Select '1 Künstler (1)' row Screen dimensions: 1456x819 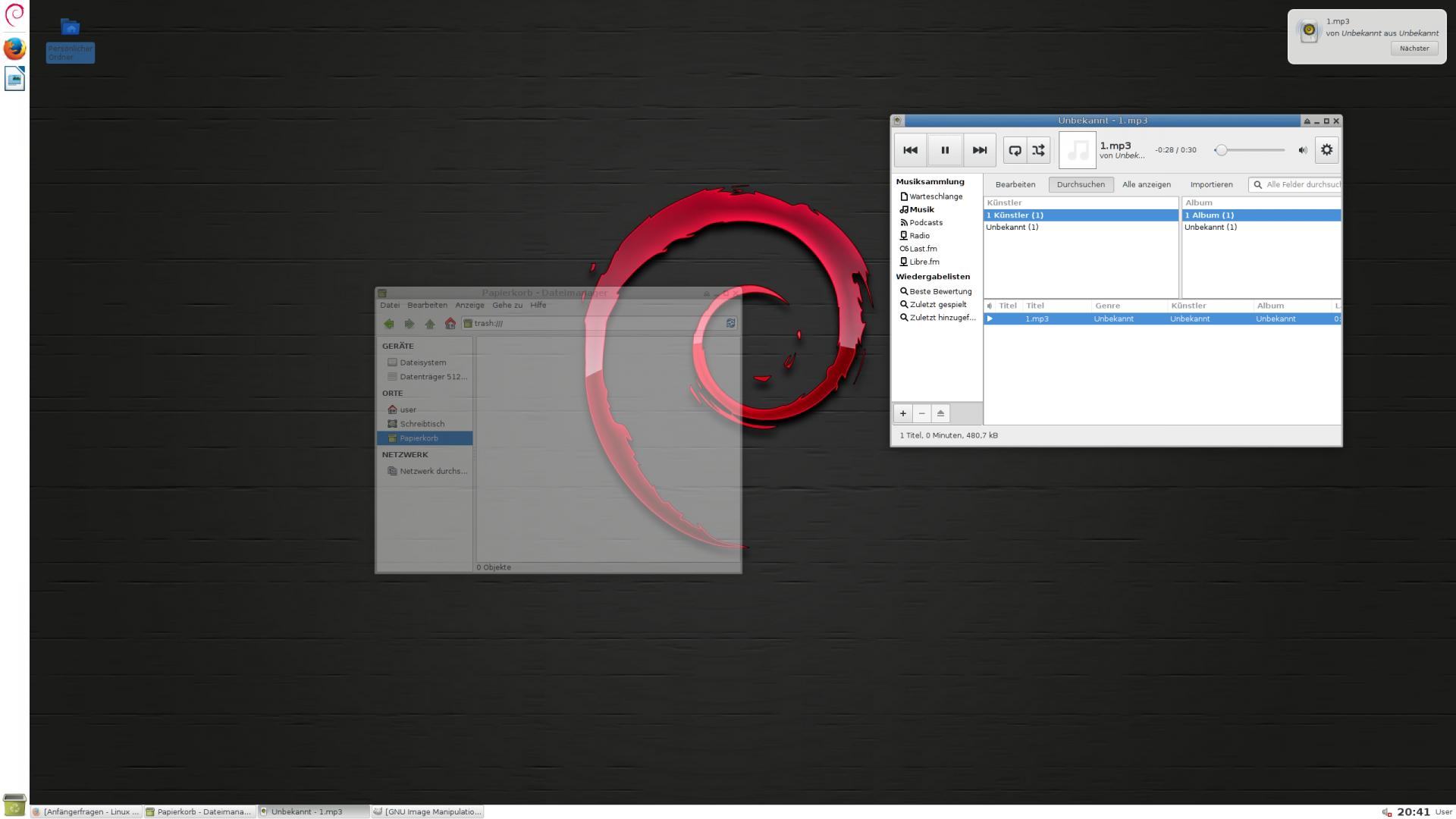click(1081, 215)
